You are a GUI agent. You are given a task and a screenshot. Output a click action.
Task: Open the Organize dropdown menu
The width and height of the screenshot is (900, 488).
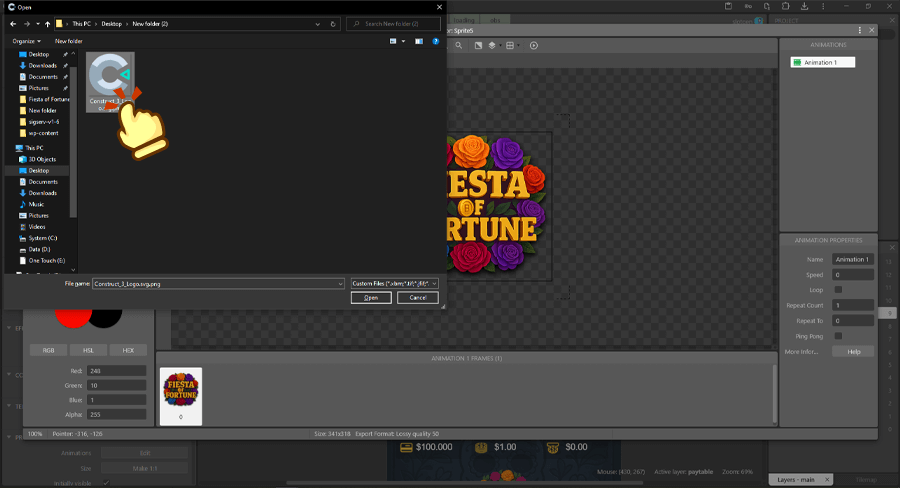pos(26,41)
